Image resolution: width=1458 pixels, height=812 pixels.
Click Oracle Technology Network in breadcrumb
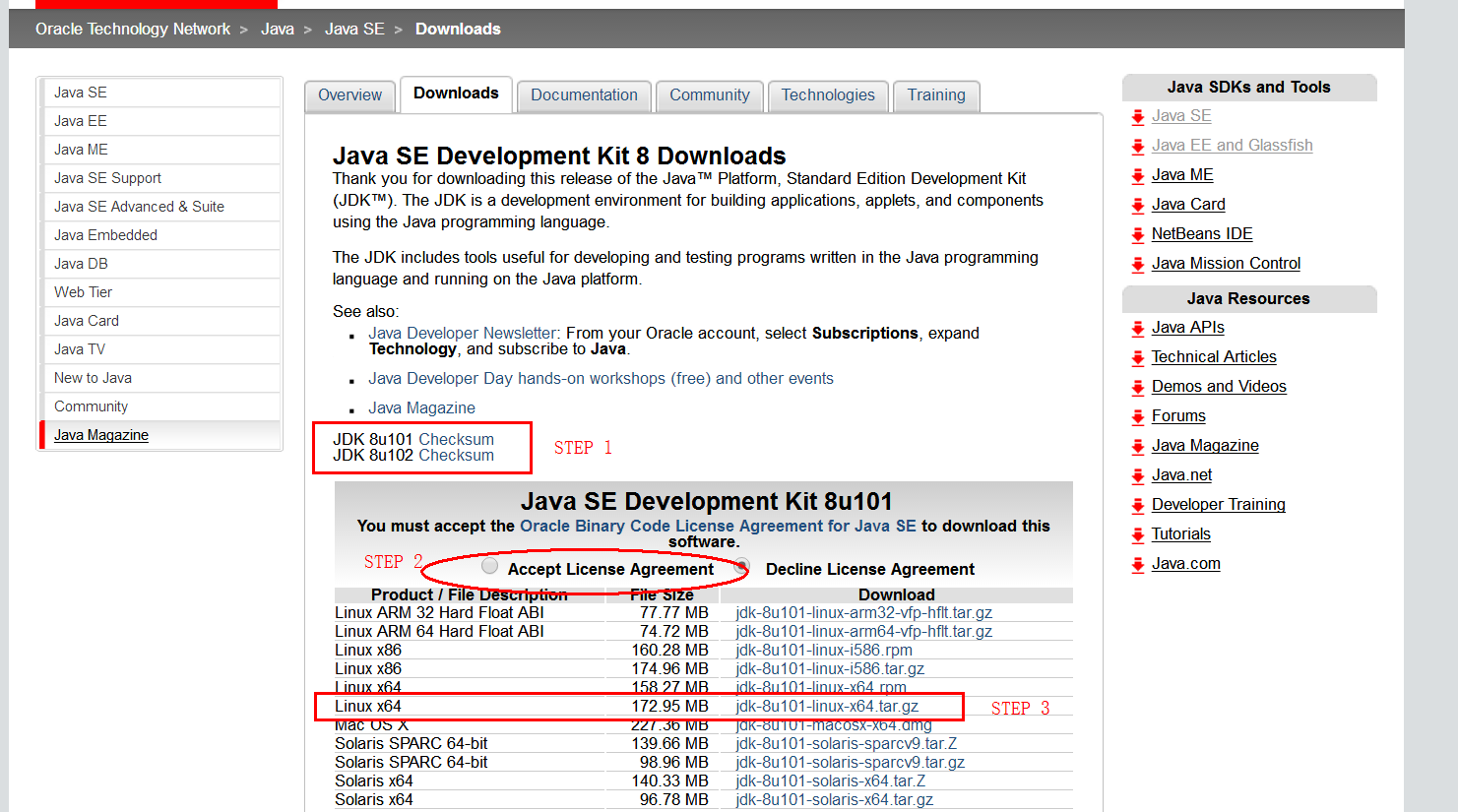pos(133,30)
